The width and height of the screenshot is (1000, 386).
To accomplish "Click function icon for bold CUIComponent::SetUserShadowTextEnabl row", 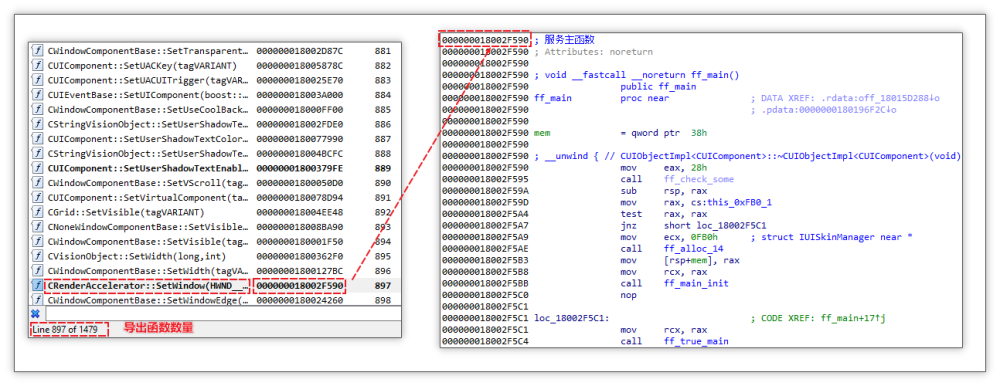I will [x=38, y=168].
